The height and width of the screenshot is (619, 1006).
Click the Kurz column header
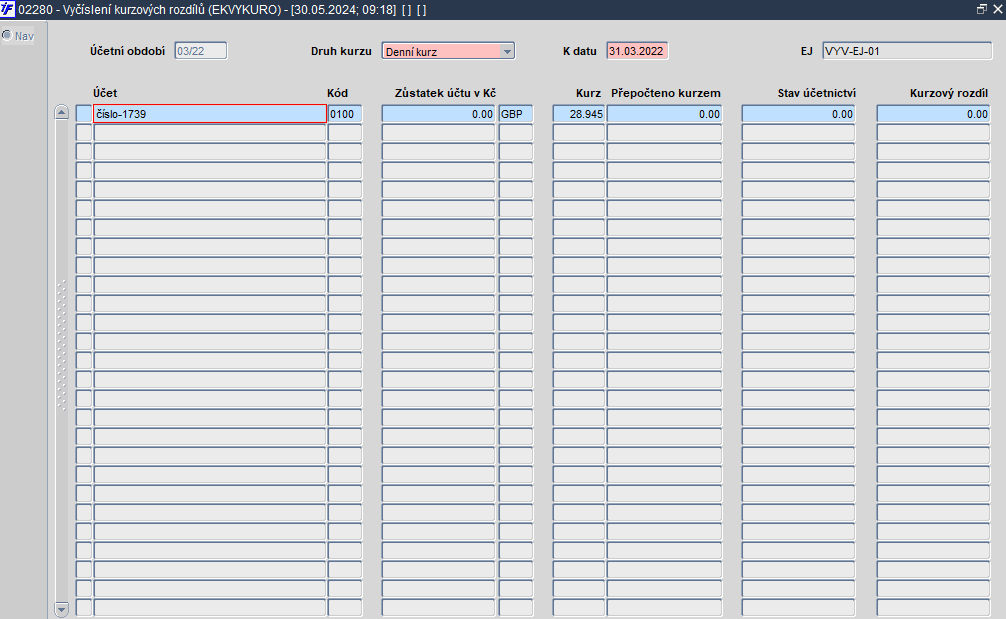588,93
